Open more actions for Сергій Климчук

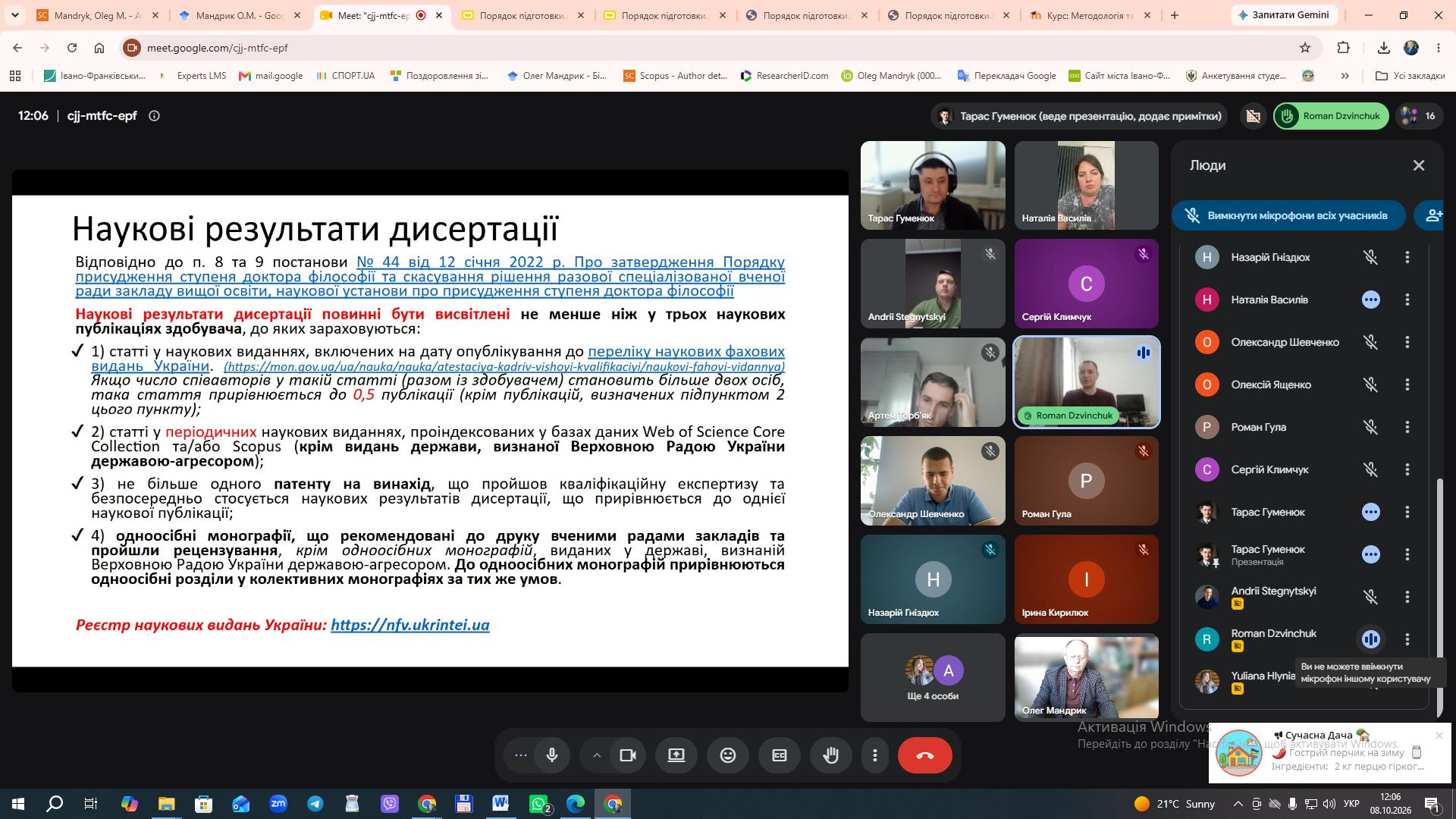pos(1407,469)
